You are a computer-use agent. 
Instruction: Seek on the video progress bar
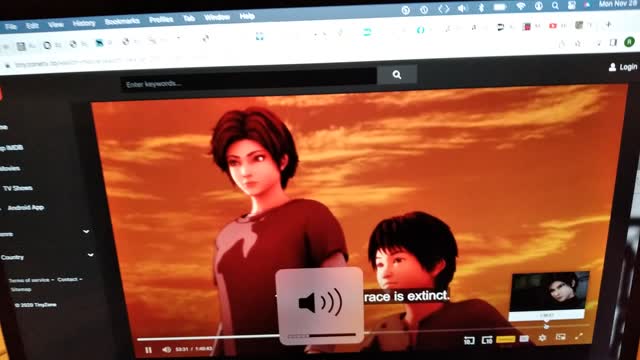tap(363, 333)
